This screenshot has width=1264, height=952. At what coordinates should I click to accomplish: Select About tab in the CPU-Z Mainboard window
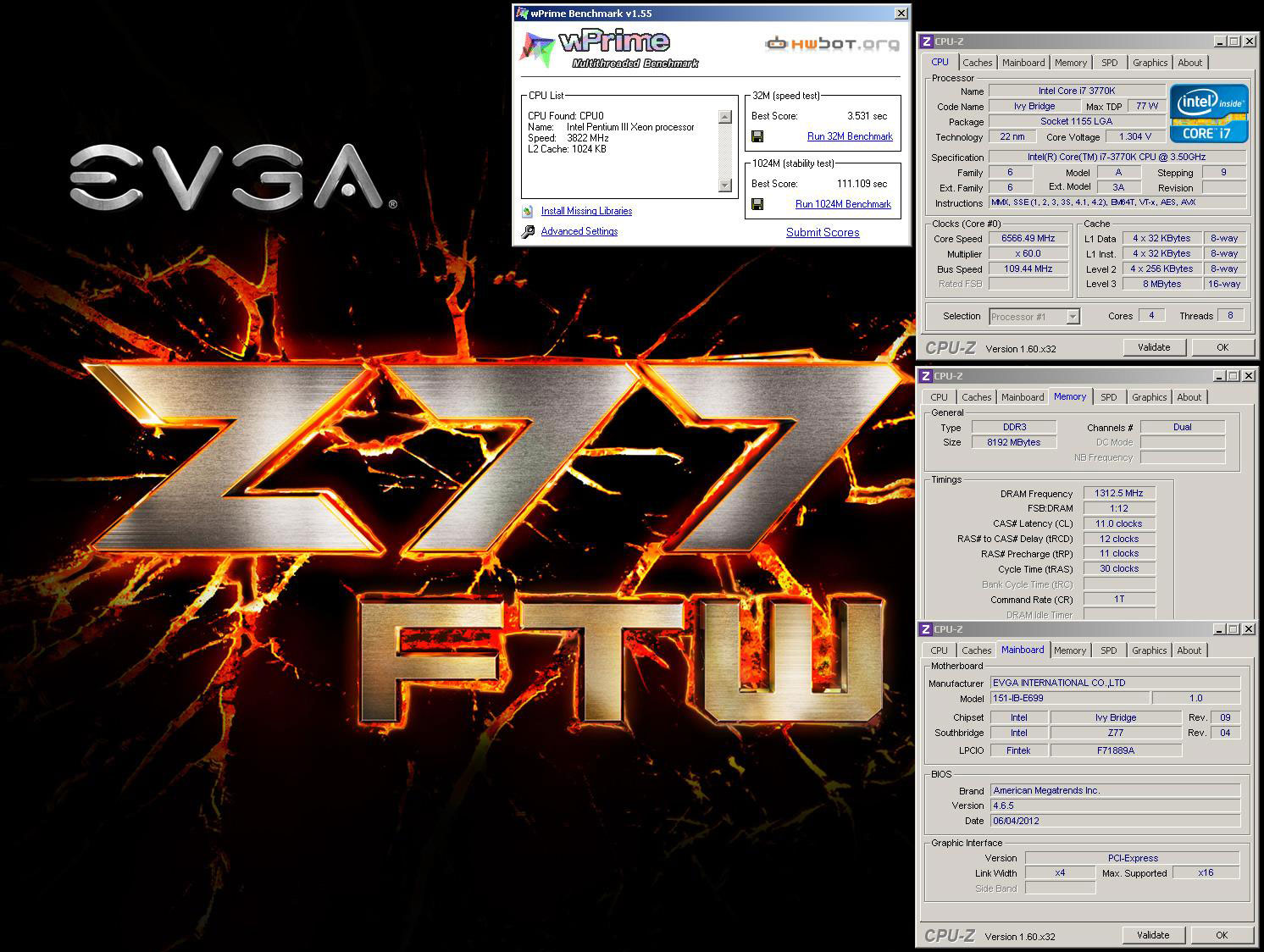(x=1189, y=650)
